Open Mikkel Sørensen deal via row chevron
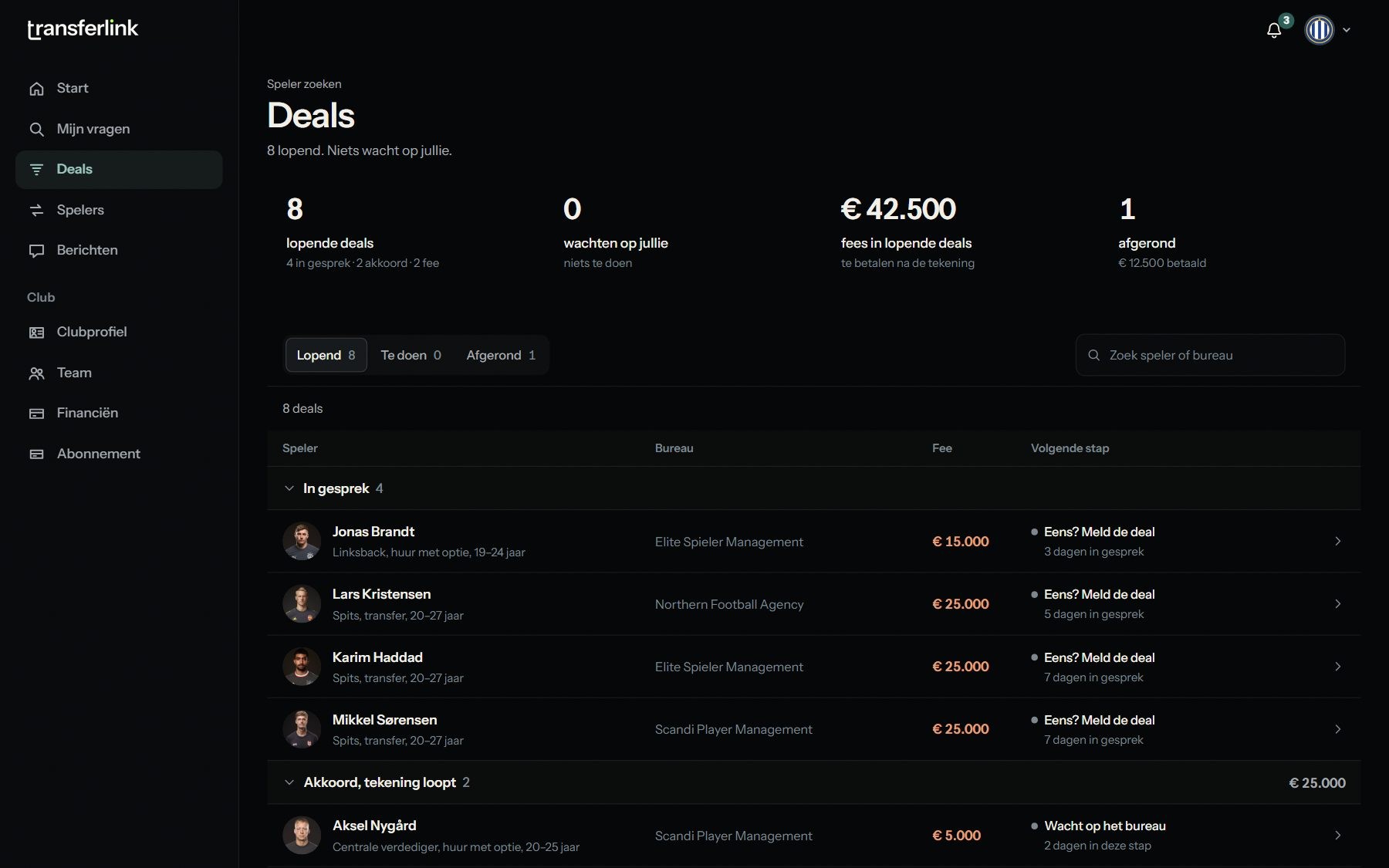 (1338, 729)
